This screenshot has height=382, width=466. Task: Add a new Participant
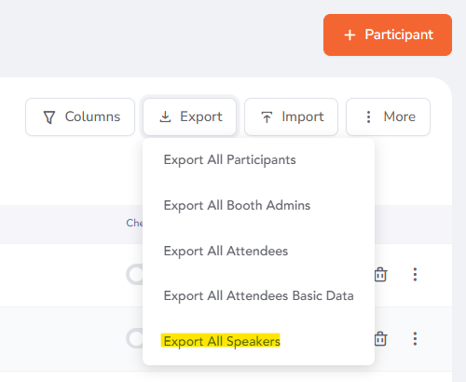(x=387, y=35)
